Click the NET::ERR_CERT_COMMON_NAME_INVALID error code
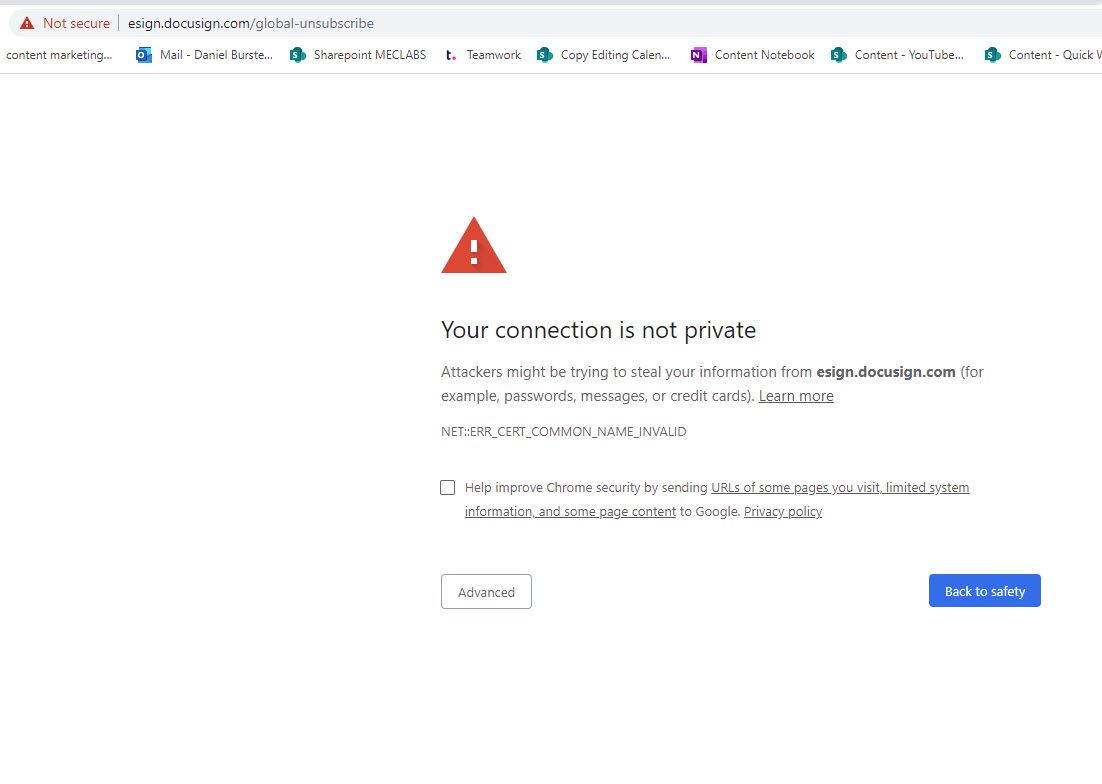 [x=564, y=431]
